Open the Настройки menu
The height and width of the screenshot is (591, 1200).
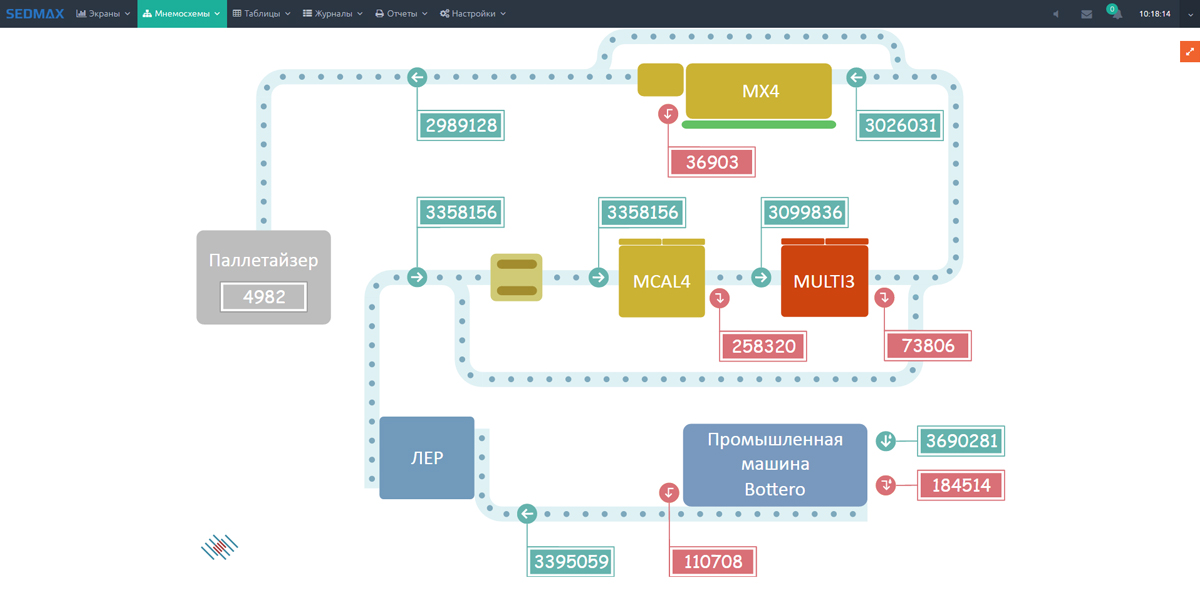coord(473,14)
